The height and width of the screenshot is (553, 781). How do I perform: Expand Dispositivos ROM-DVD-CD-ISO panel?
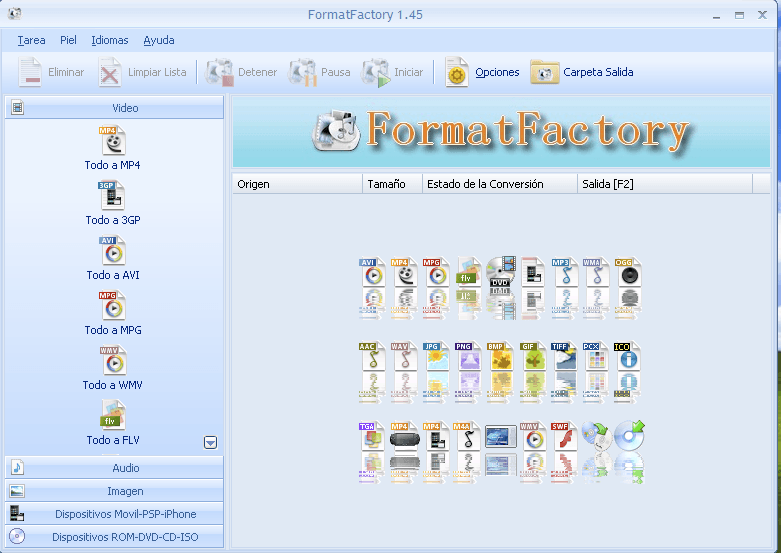(x=114, y=537)
